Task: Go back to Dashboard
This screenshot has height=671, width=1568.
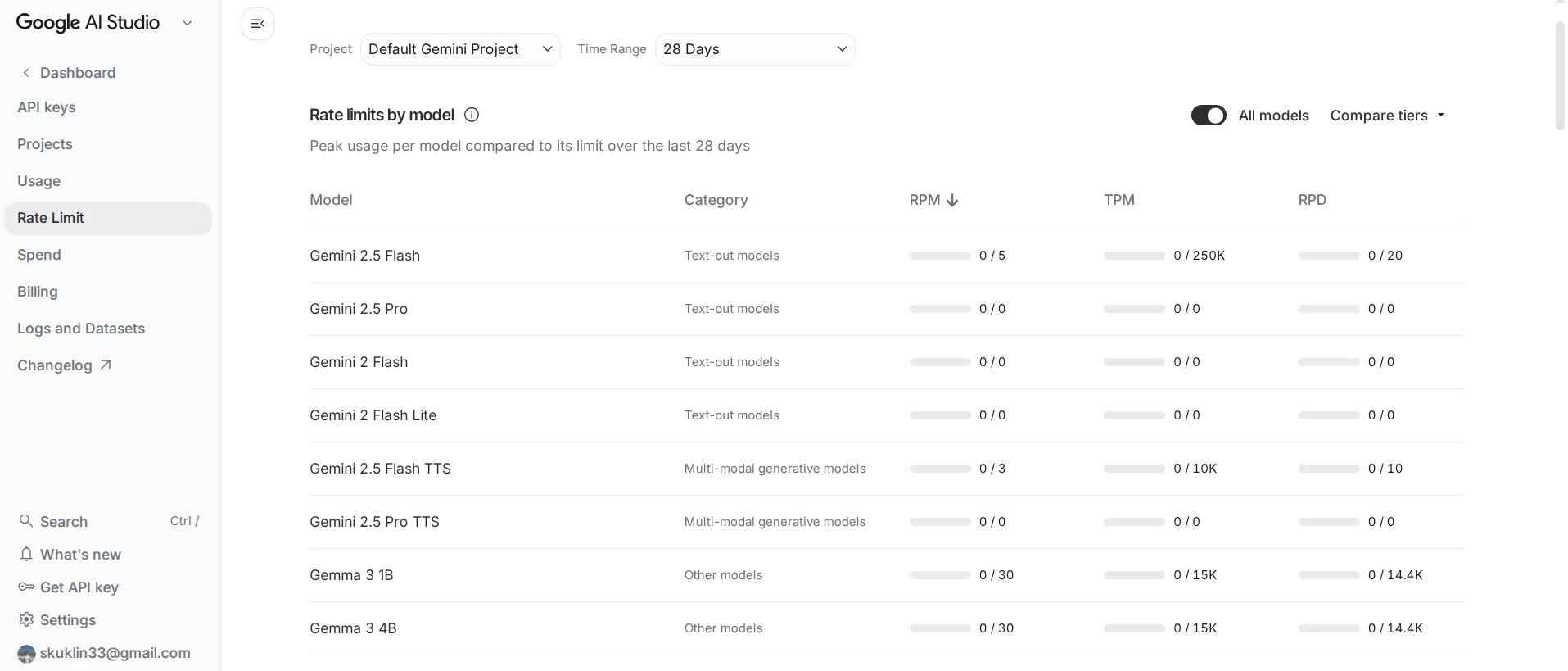Action: click(x=78, y=73)
